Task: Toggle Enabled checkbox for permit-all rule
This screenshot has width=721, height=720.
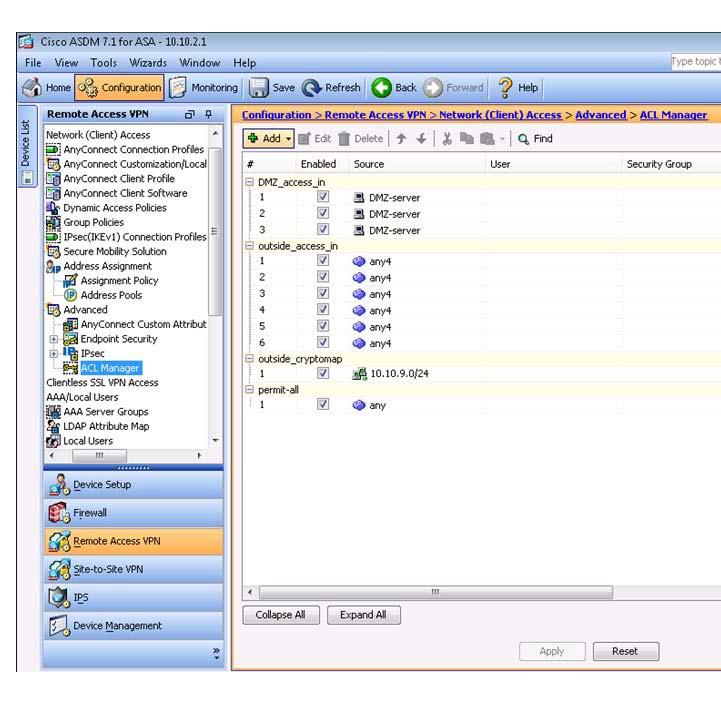Action: [x=322, y=405]
